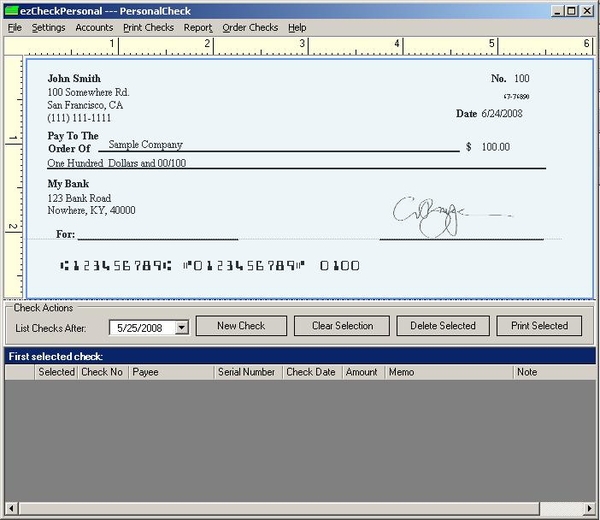
Task: Open the Report menu
Action: tap(198, 28)
